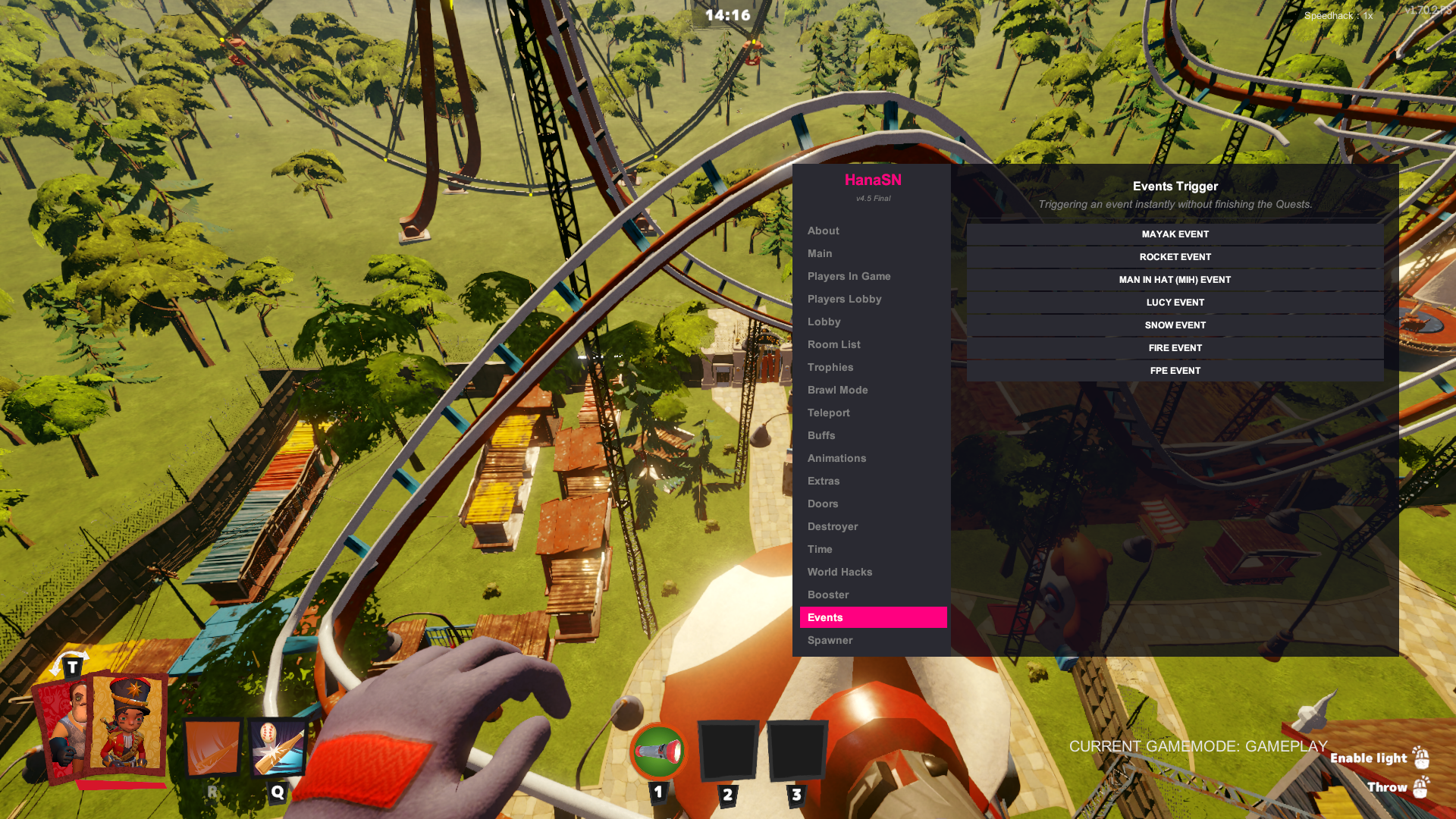Click the Events Trigger heading
Viewport: 1456px width, 819px height.
[x=1175, y=186]
